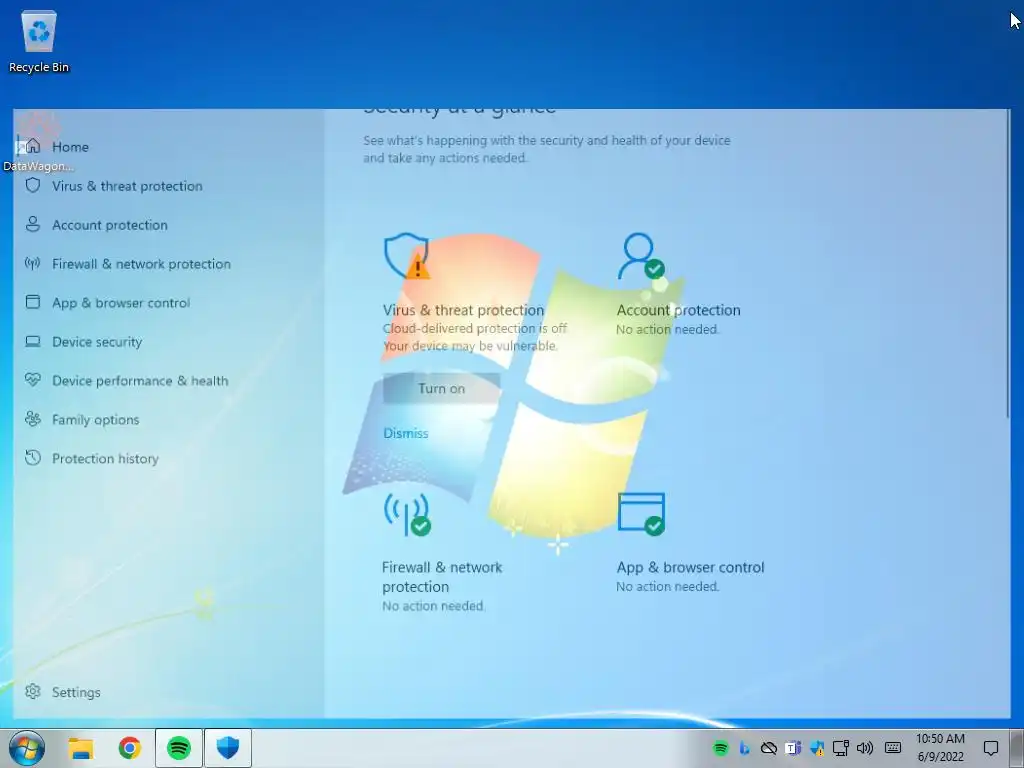The width and height of the screenshot is (1024, 768).
Task: Click the laptop icon beside Device security
Action: [x=33, y=341]
